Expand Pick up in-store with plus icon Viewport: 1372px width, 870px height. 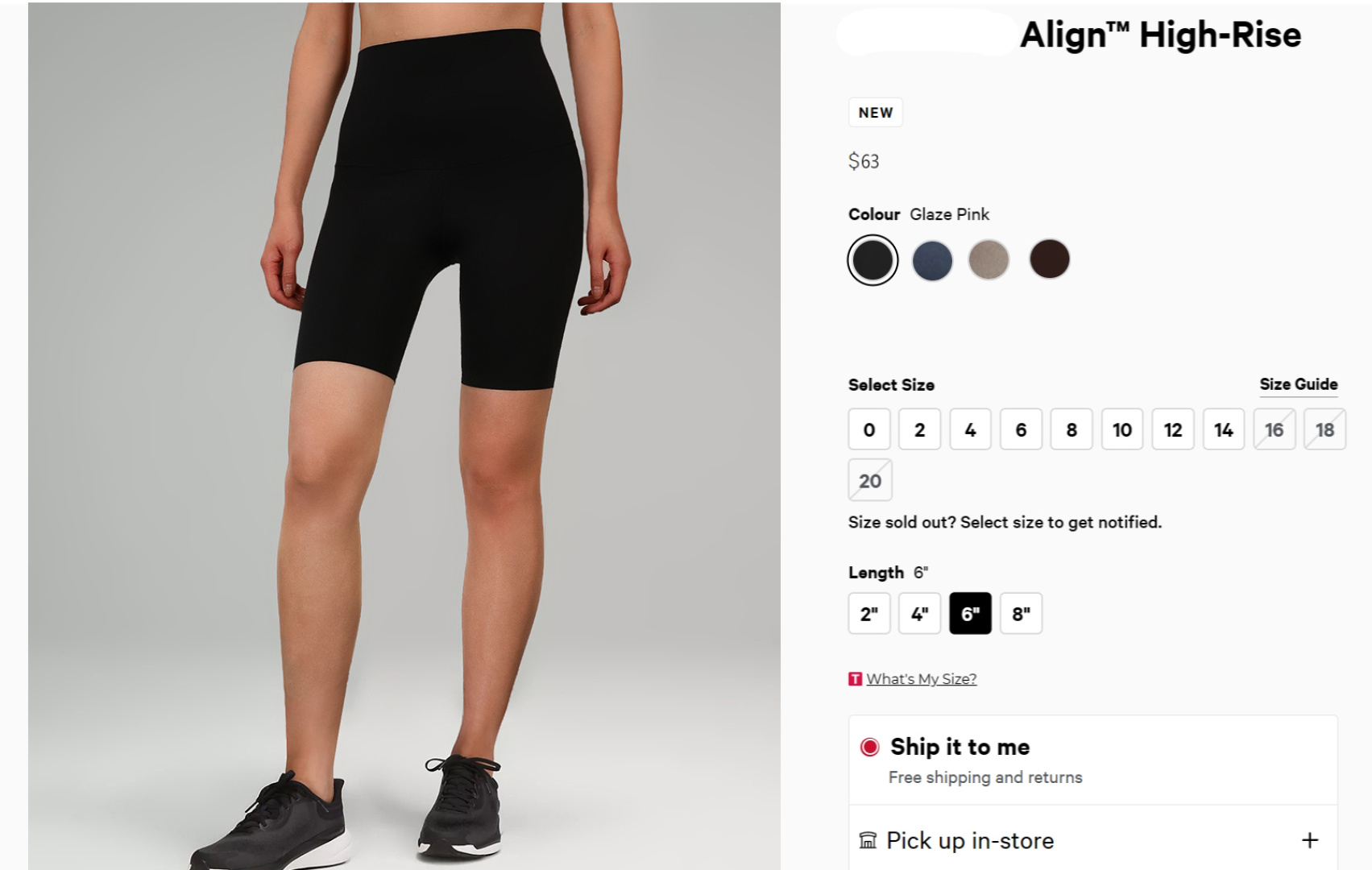tap(1310, 840)
